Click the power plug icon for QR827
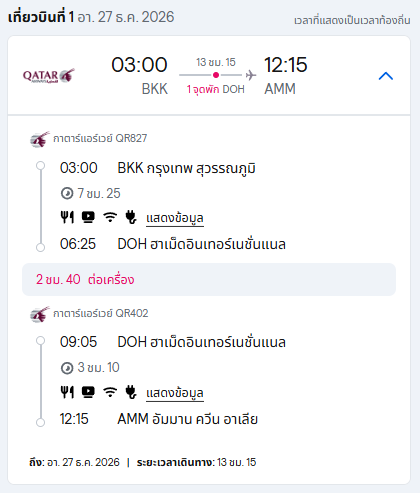 click(x=131, y=217)
